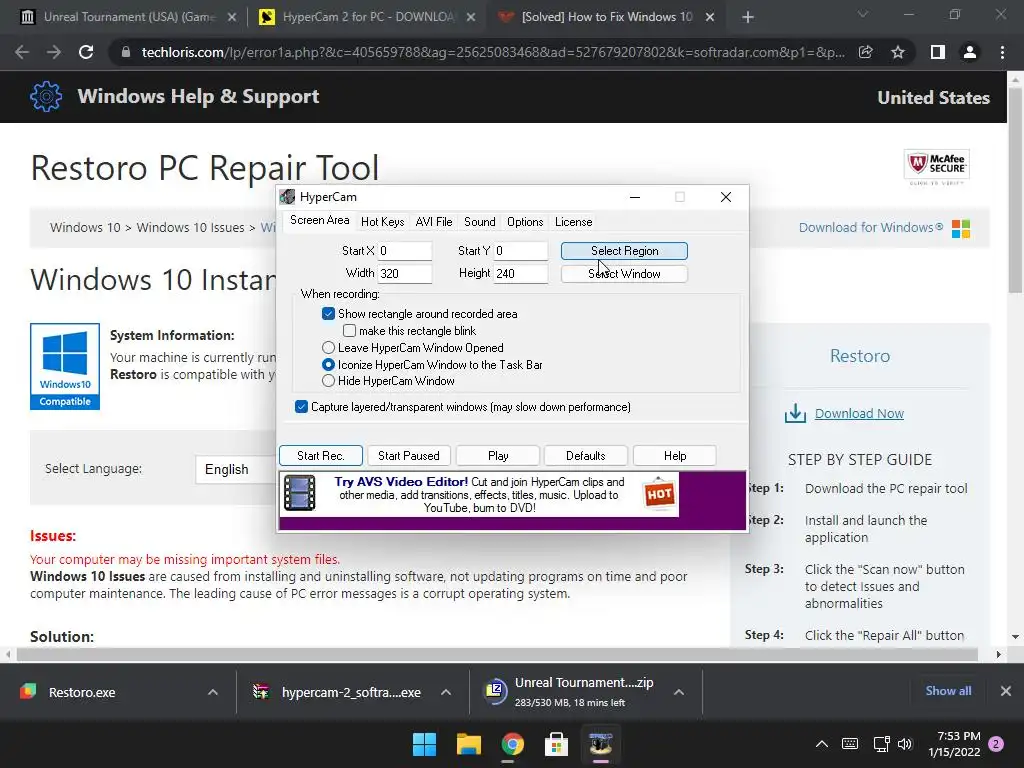Switch to the Hot Keys tab

(383, 222)
